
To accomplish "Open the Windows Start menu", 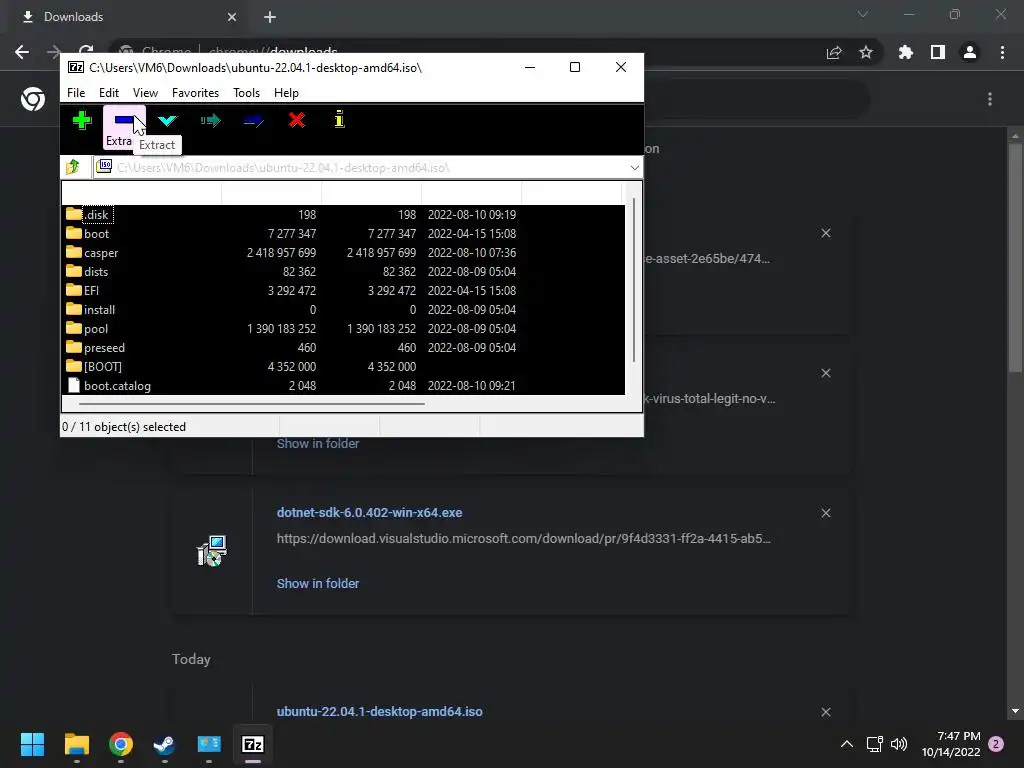I will (x=32, y=744).
